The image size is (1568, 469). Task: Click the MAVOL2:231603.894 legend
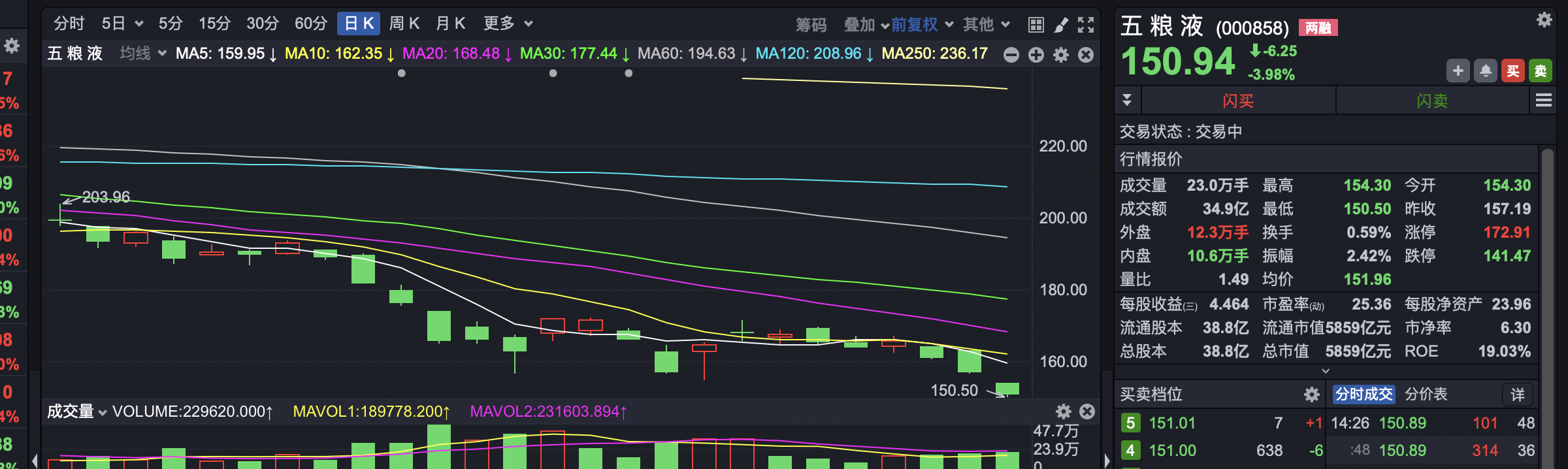click(x=549, y=412)
